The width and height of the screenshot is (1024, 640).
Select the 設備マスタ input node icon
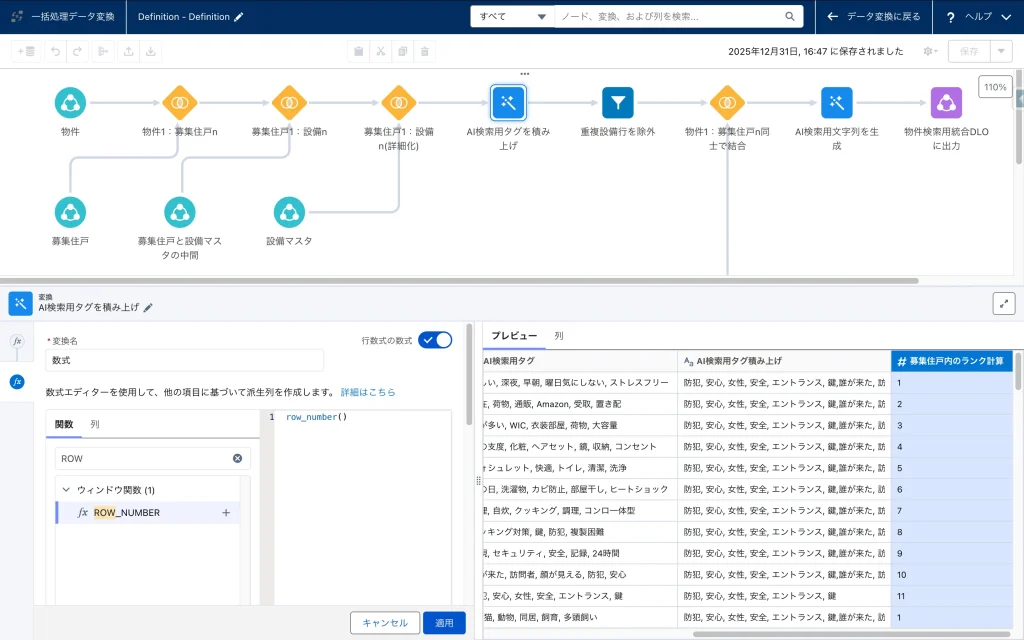289,211
